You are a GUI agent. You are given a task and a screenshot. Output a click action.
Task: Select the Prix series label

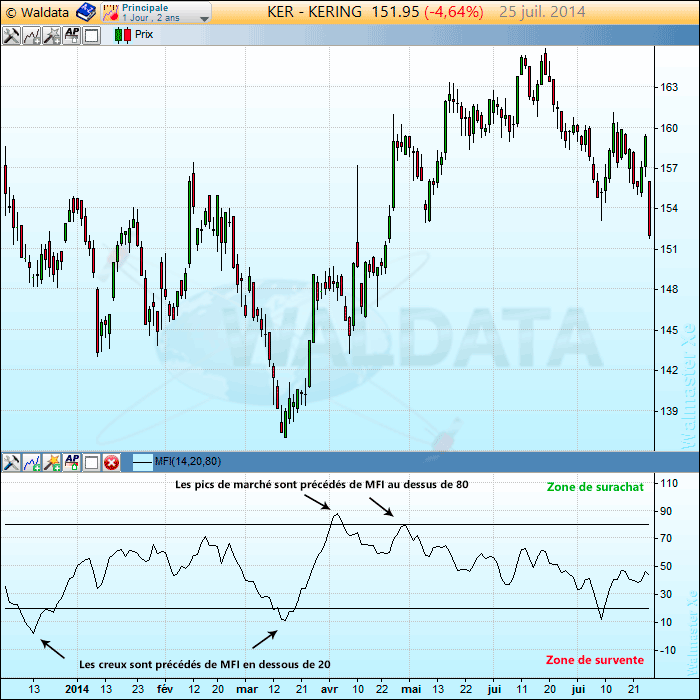(x=144, y=34)
